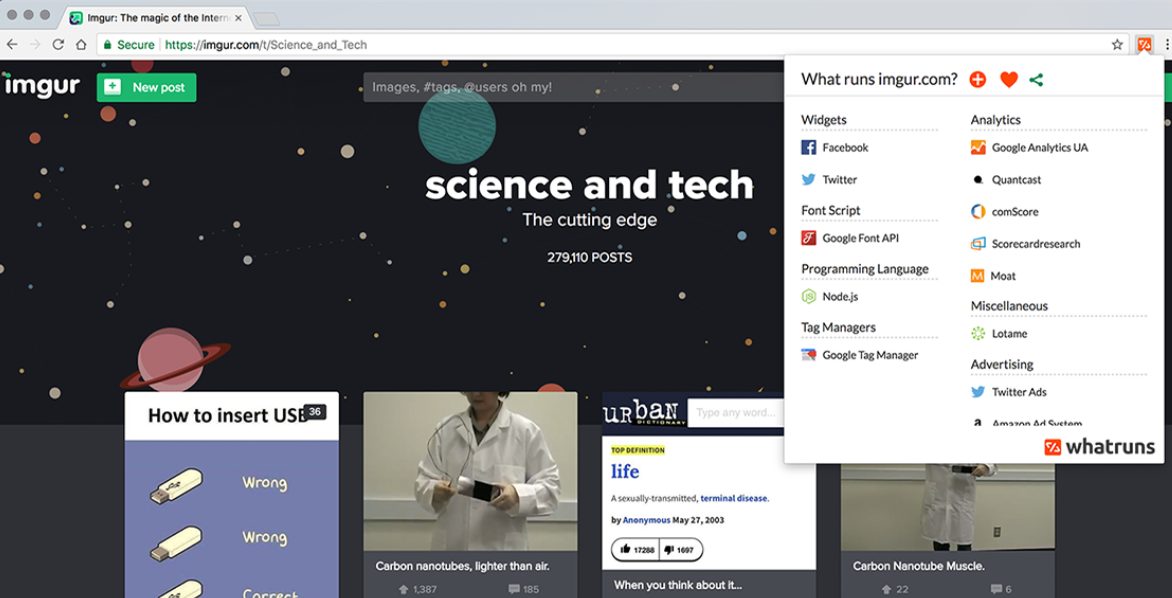Screen dimensions: 1172x598
Task: Click the Google Analytics UA link
Action: [1040, 147]
